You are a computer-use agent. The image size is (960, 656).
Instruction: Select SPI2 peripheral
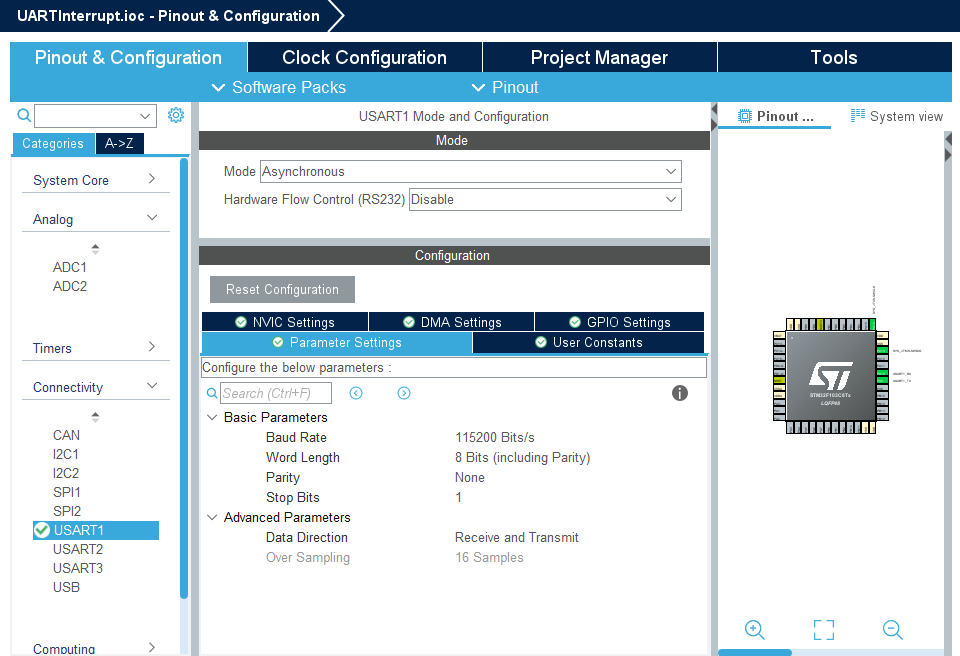click(67, 511)
